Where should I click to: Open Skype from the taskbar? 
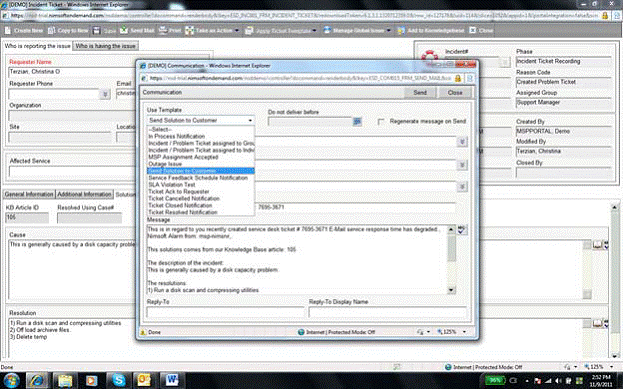(x=118, y=380)
